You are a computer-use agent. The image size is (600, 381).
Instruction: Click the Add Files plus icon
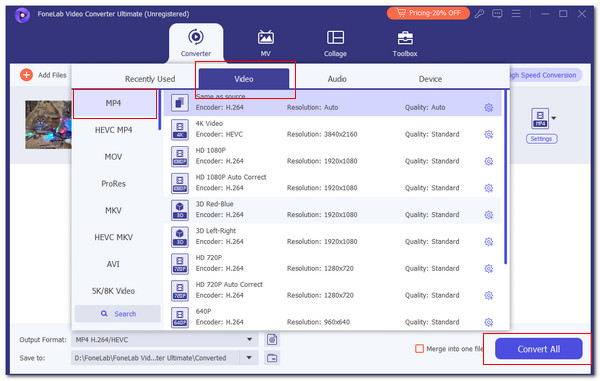(26, 75)
